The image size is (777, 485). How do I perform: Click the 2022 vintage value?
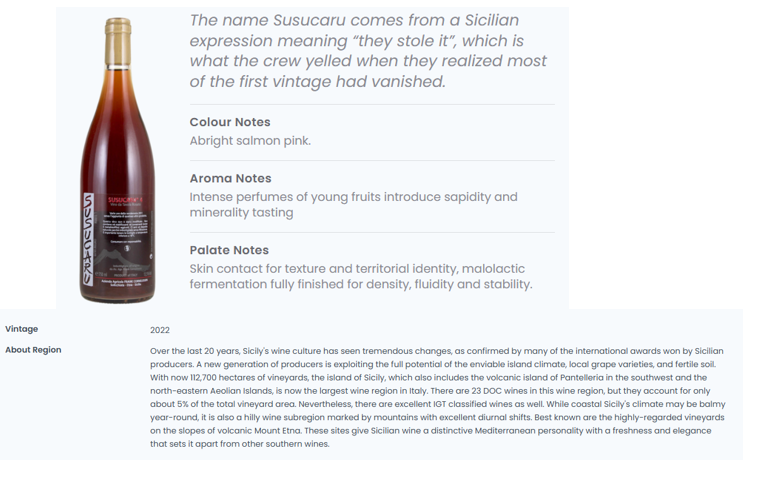click(x=160, y=330)
